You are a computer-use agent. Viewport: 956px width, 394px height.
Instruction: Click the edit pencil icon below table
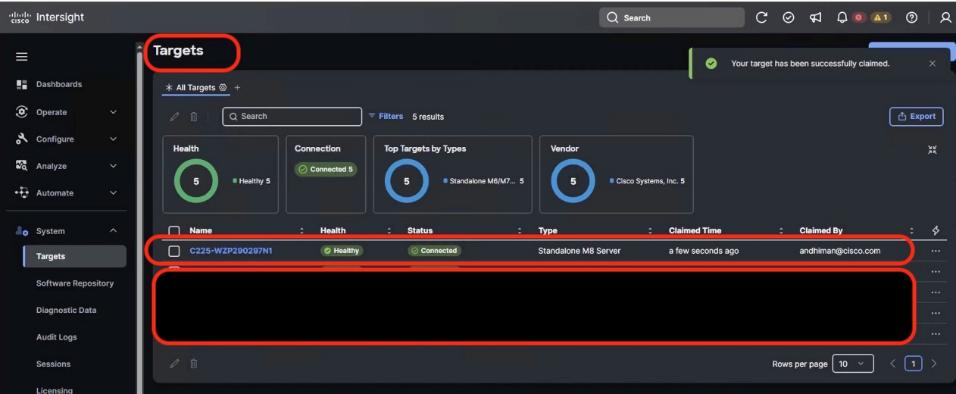click(174, 364)
